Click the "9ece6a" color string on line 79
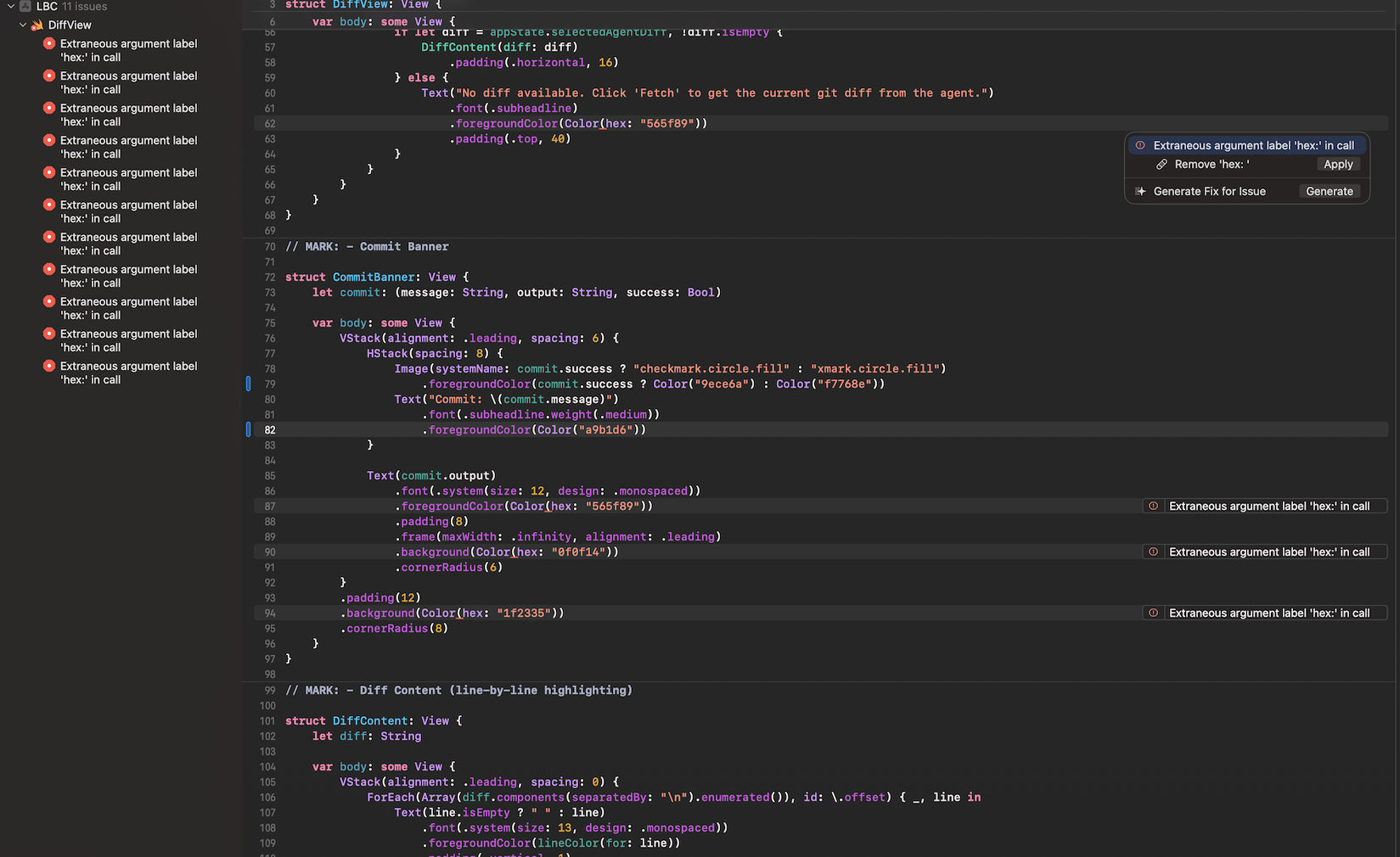 [722, 384]
